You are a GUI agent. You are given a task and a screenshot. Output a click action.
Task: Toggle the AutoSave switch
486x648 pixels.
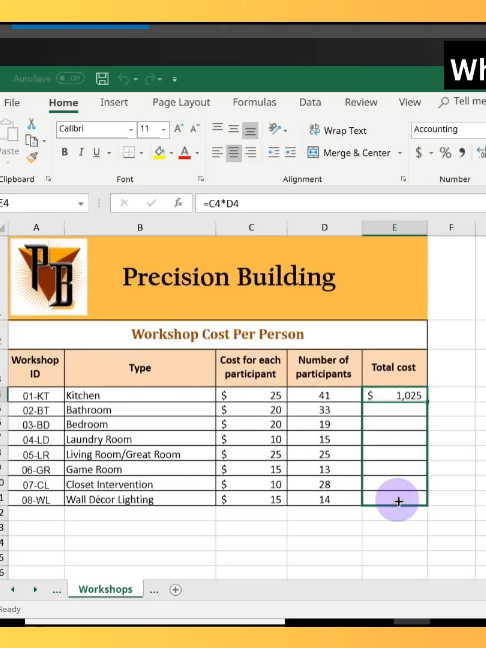coord(70,78)
